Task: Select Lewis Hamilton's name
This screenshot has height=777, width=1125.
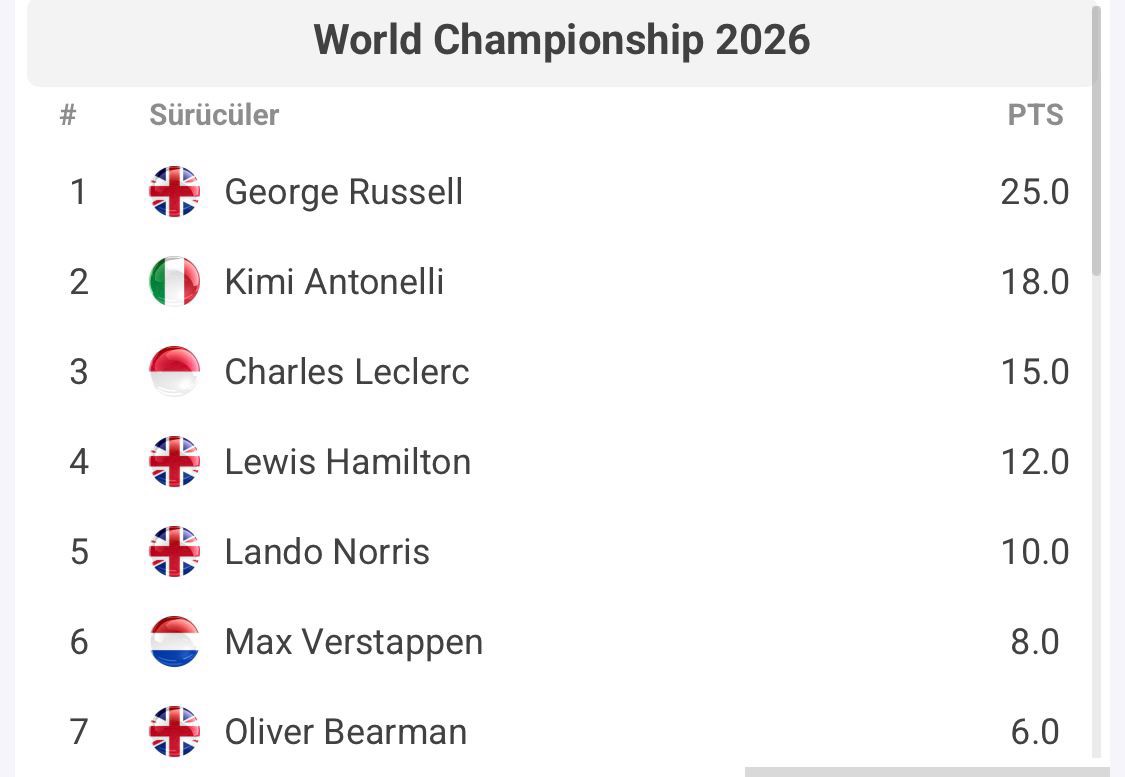Action: coord(347,461)
